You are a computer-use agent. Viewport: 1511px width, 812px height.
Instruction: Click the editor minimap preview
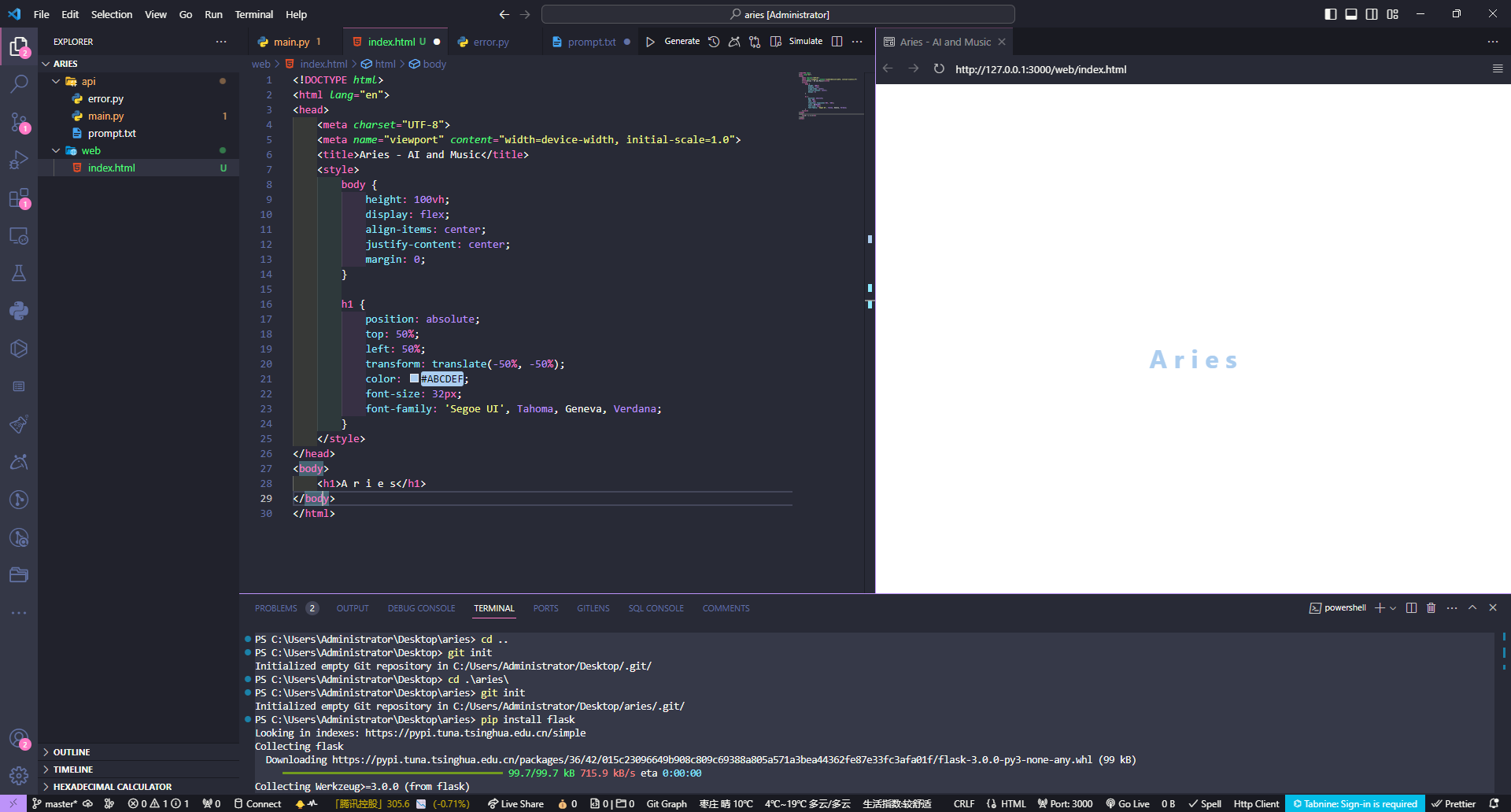[x=830, y=94]
